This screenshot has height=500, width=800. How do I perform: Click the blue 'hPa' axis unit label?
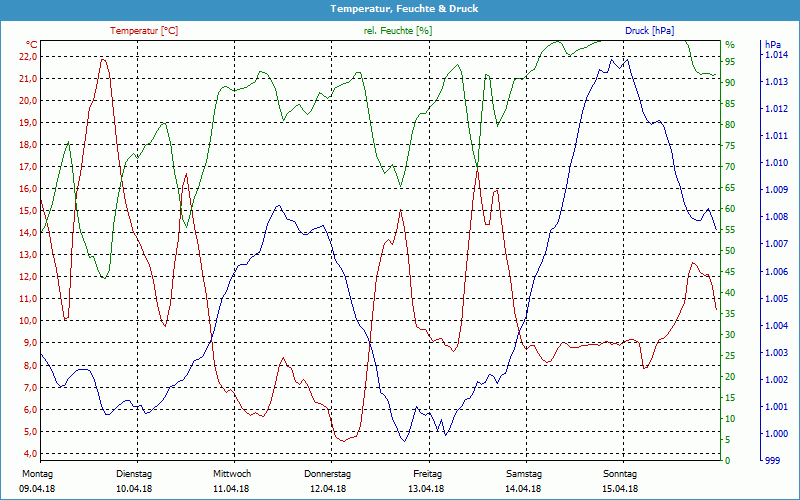[x=772, y=44]
